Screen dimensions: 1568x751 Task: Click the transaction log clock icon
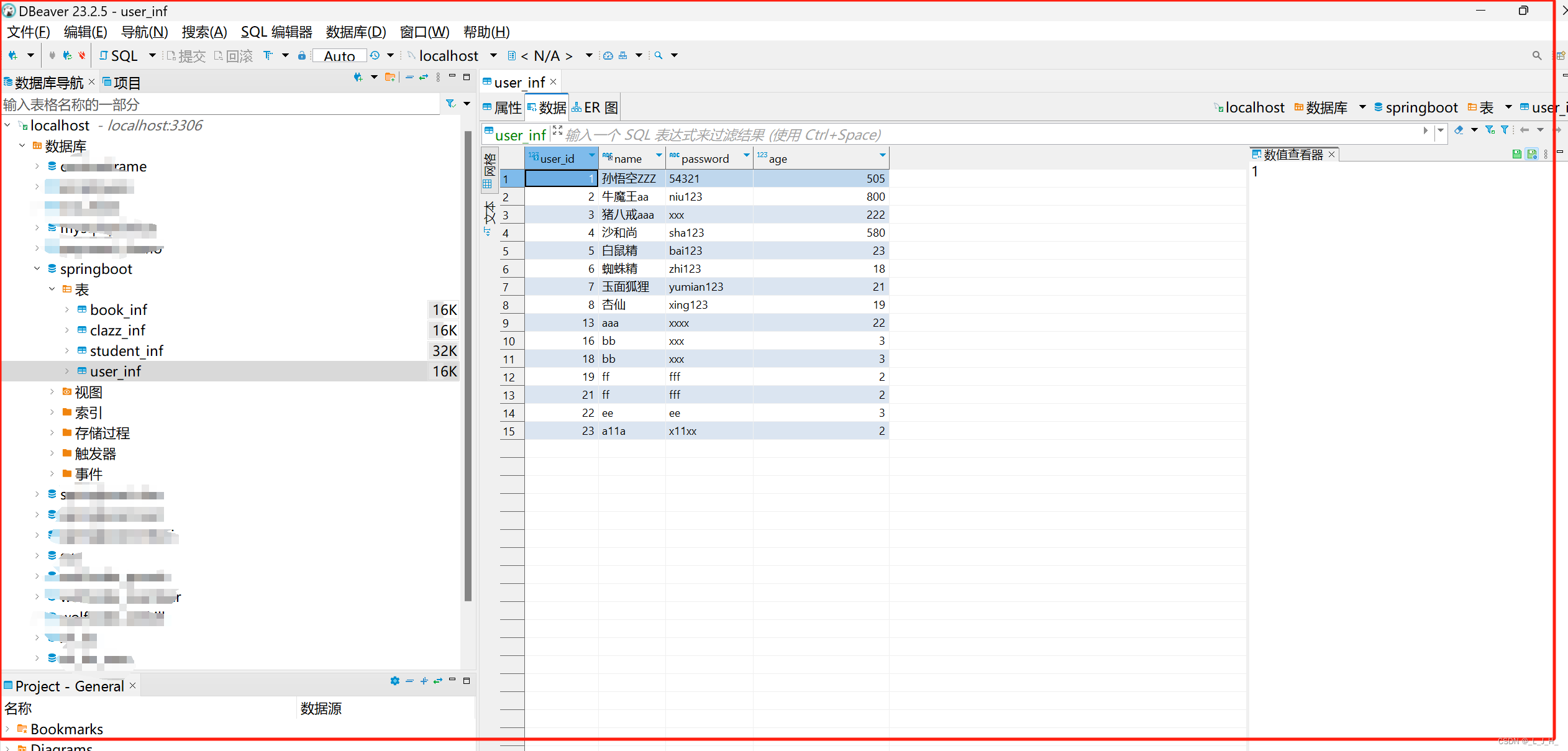tap(375, 56)
